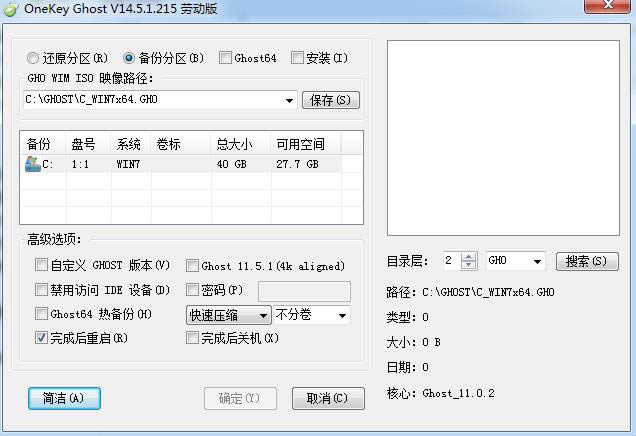
Task: Click the WIN7 system cell
Action: coord(128,164)
